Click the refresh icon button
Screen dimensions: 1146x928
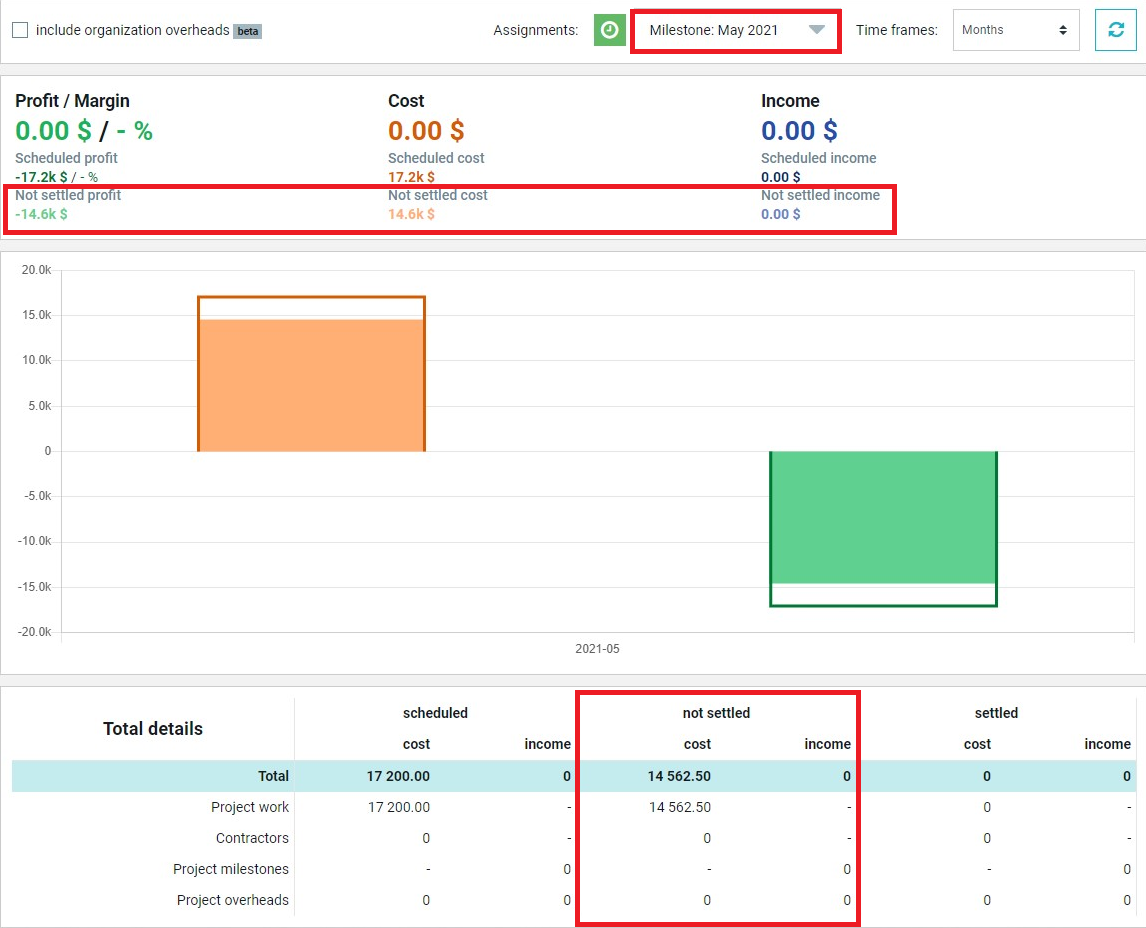1115,30
